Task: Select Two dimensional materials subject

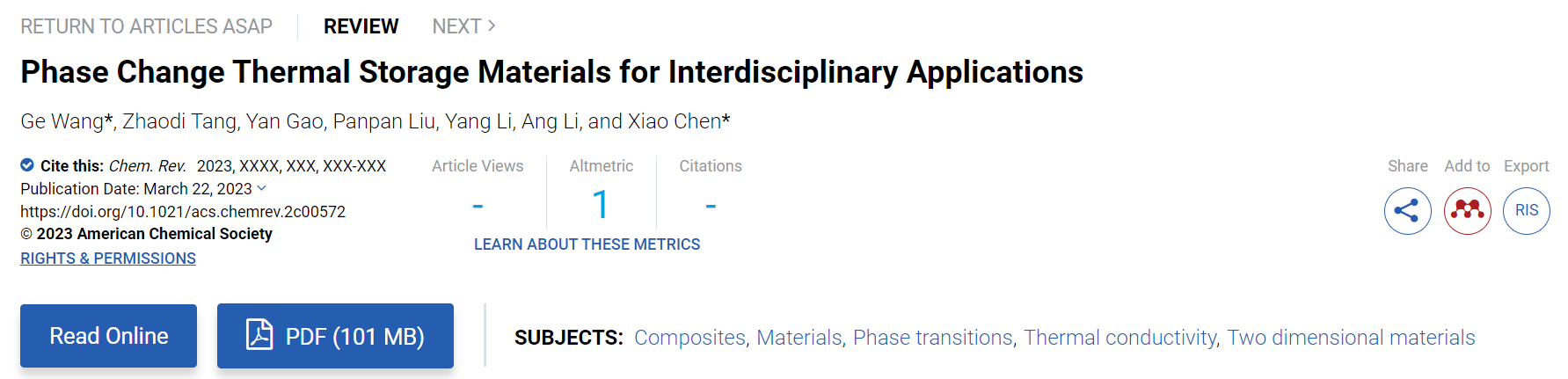Action: (x=1351, y=338)
